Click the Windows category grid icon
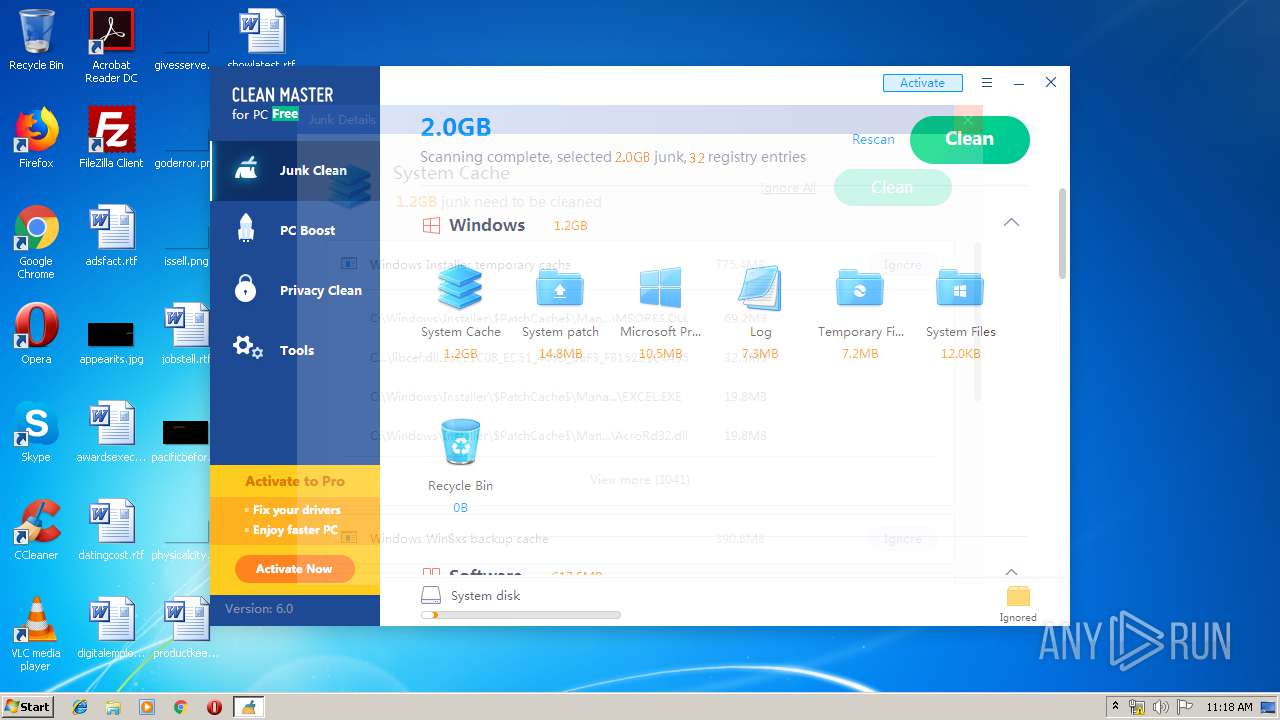Image resolution: width=1280 pixels, height=720 pixels. pos(431,225)
